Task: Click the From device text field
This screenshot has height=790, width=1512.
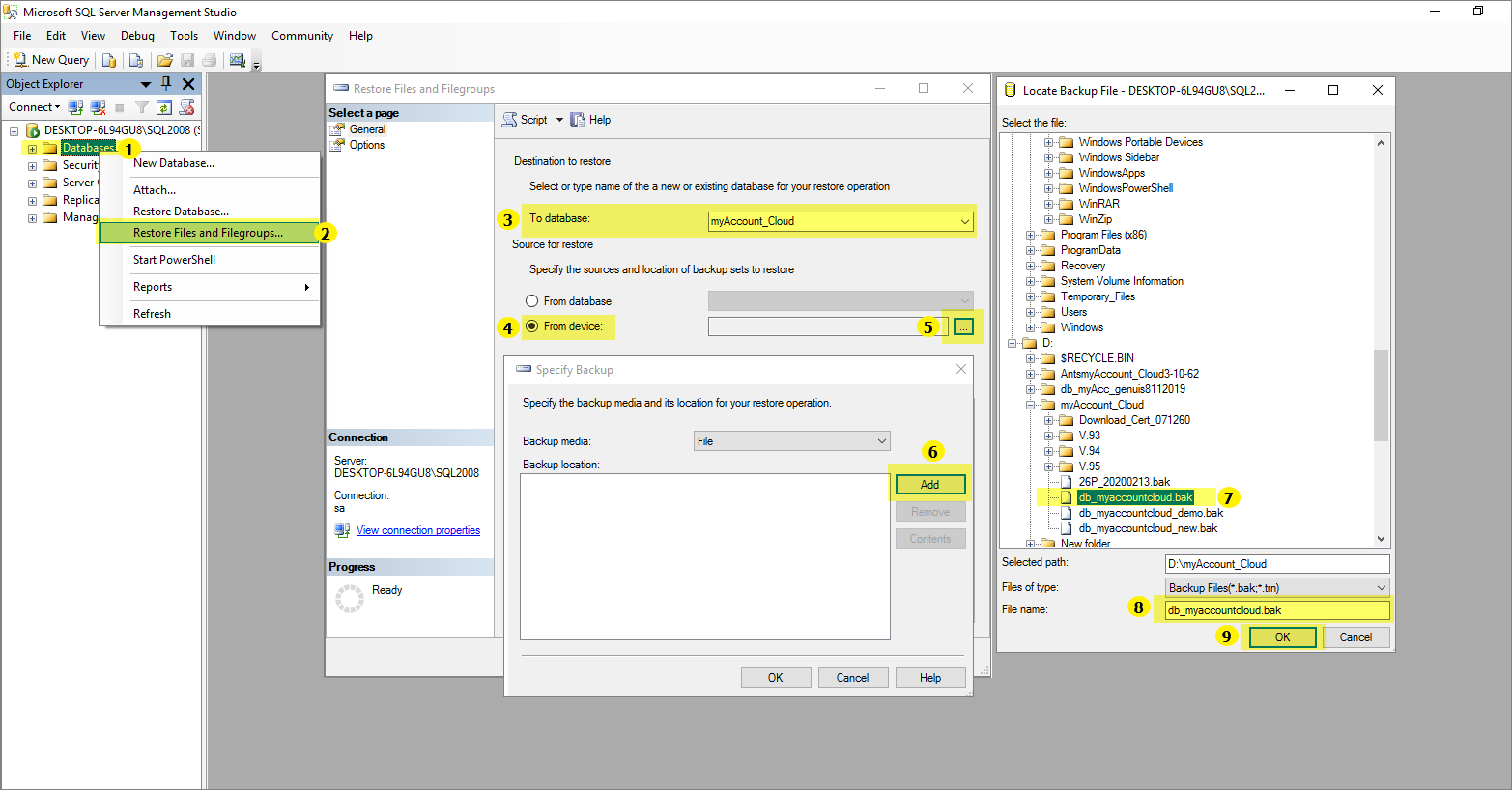Action: click(x=828, y=326)
